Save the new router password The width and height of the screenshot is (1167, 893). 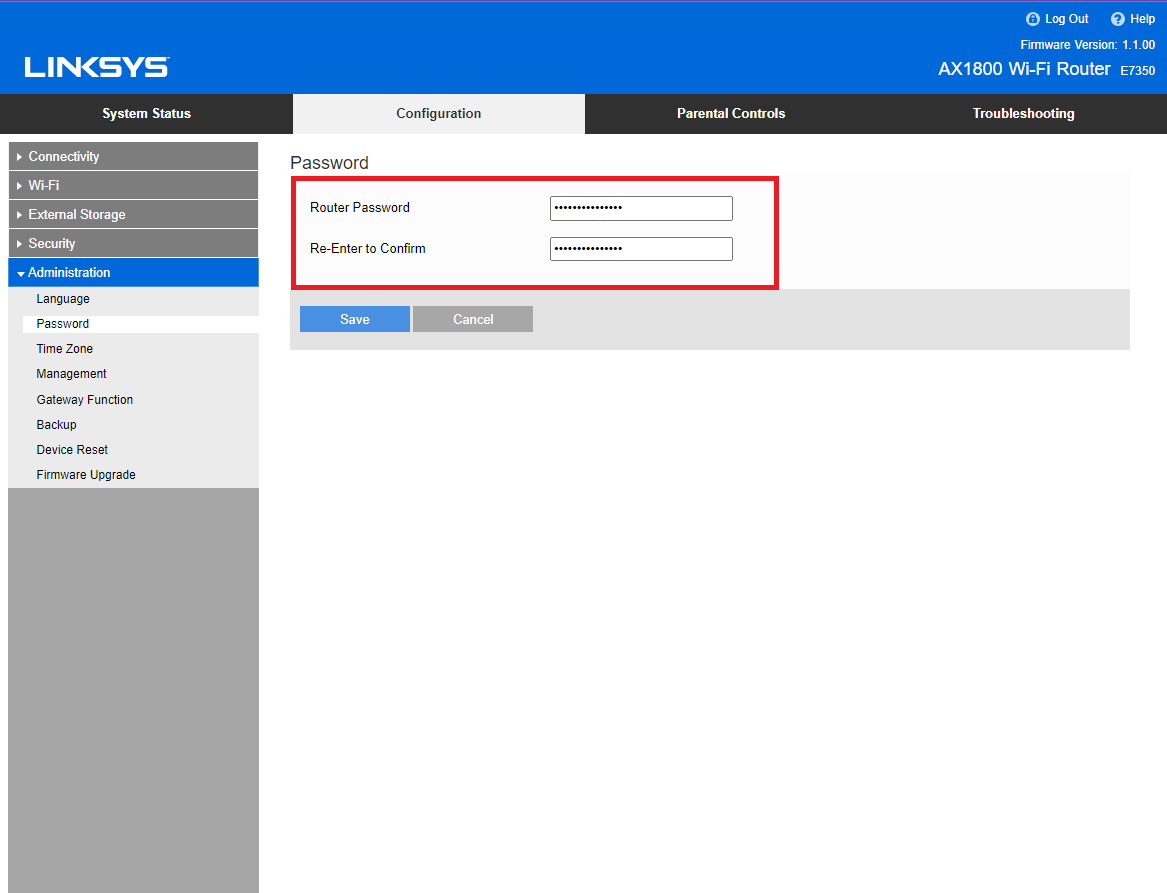354,319
